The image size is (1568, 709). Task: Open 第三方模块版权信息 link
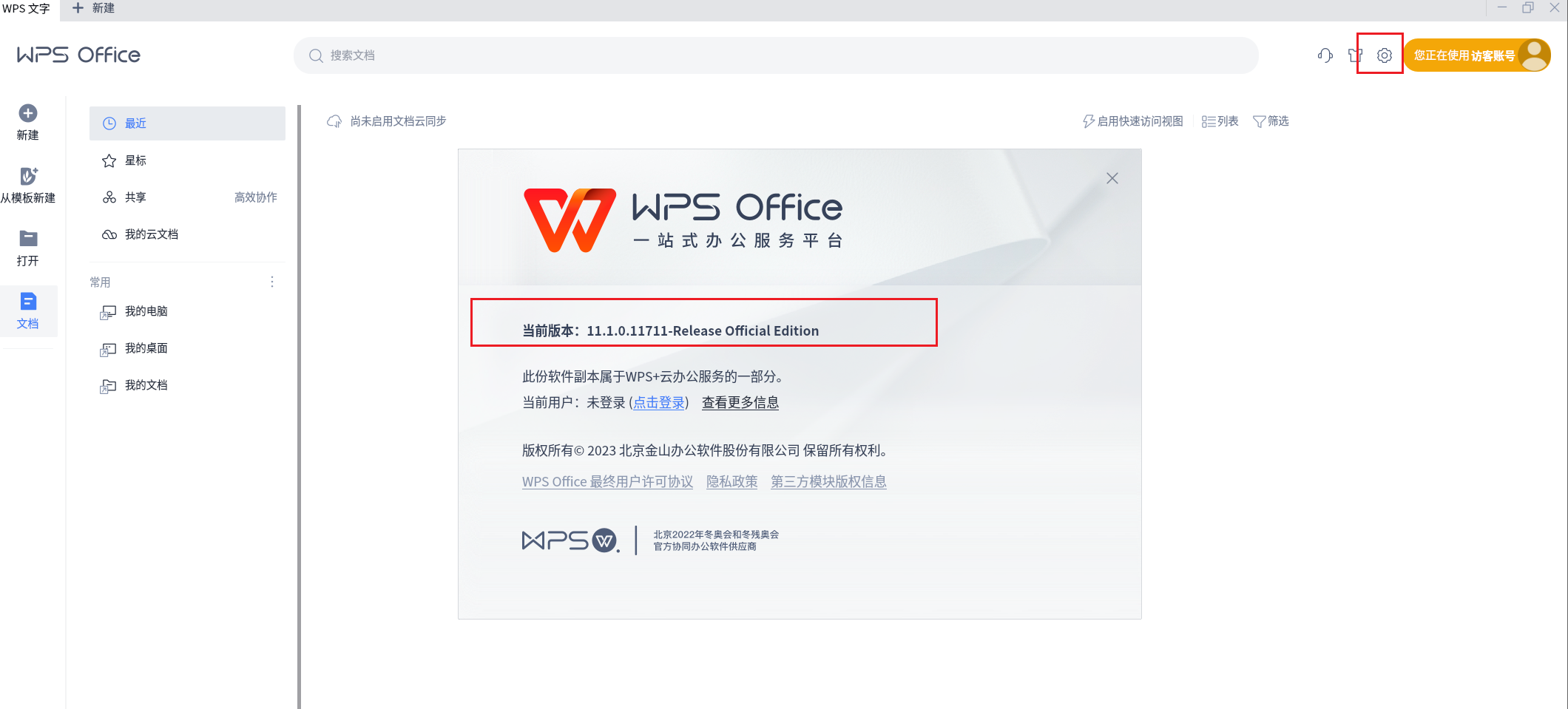(x=828, y=482)
